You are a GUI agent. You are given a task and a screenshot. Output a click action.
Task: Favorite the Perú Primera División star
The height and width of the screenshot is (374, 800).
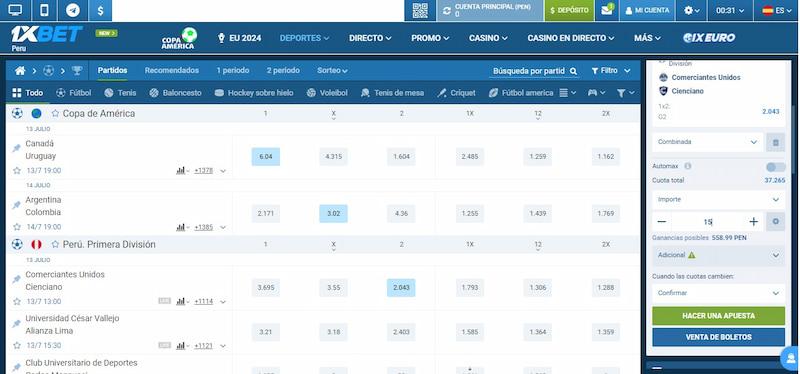[55, 244]
